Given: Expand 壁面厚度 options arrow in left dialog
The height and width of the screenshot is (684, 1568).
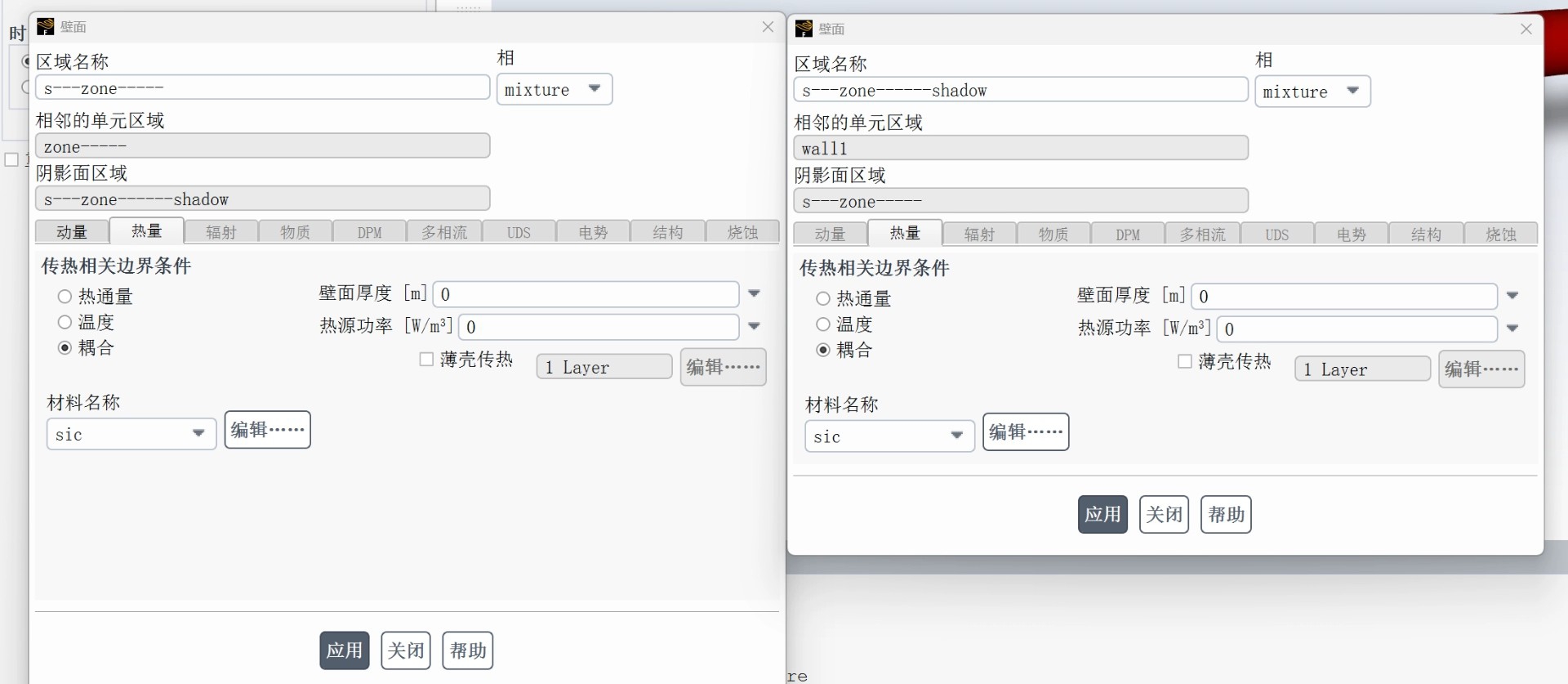Looking at the screenshot, I should [x=755, y=293].
